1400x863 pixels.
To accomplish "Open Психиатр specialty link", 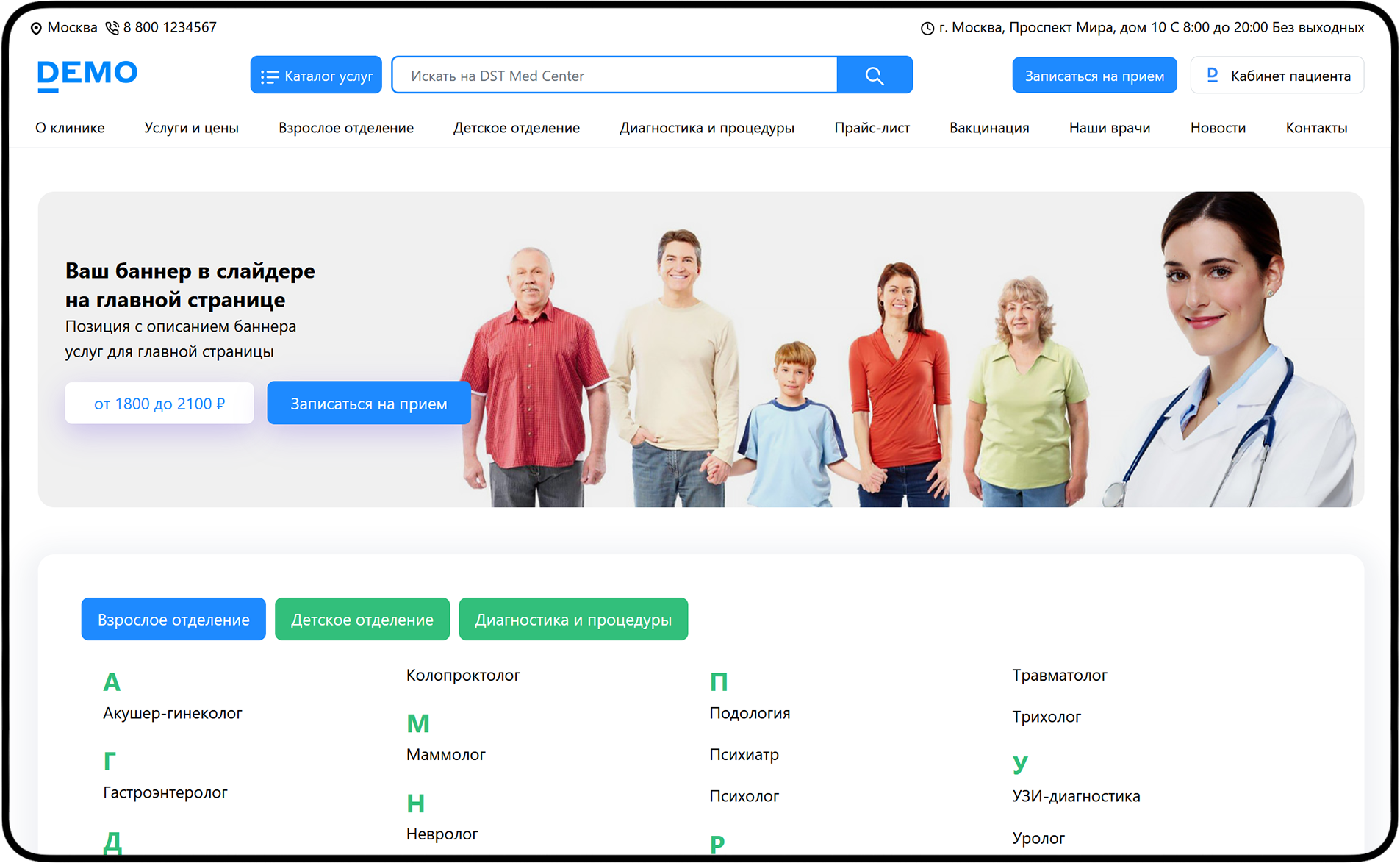I will [744, 754].
